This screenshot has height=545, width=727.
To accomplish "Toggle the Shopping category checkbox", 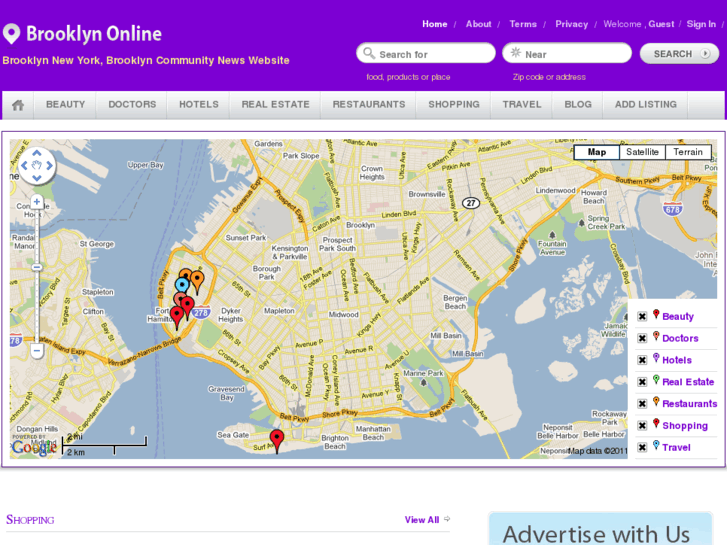I will coord(642,425).
